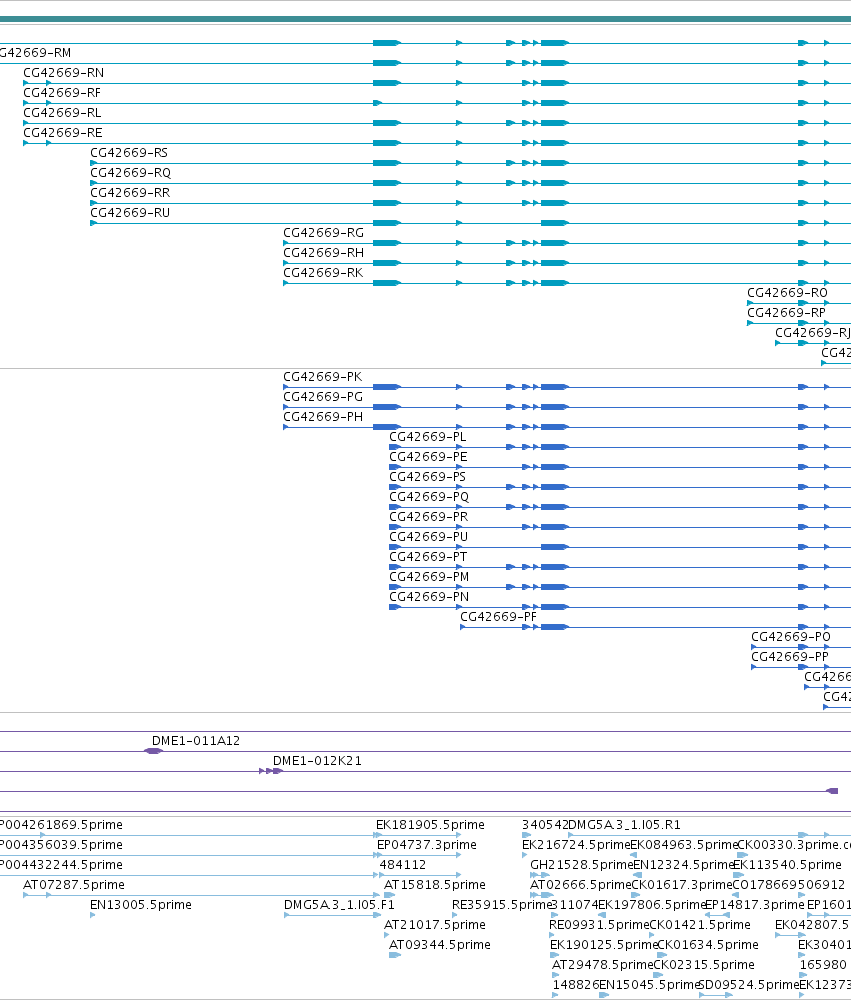Pick the CG42669-RU transcript label
The height and width of the screenshot is (1000, 851).
(130, 213)
